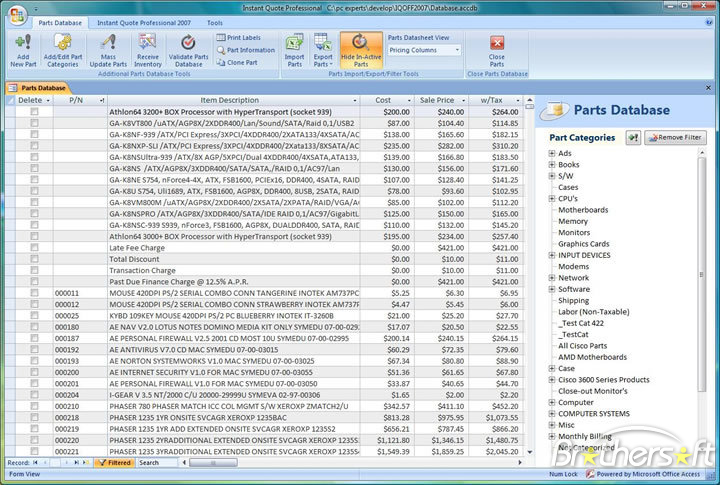Screen dimensions: 720x485
Task: Click Clone Part in ribbon
Action: coord(237,62)
